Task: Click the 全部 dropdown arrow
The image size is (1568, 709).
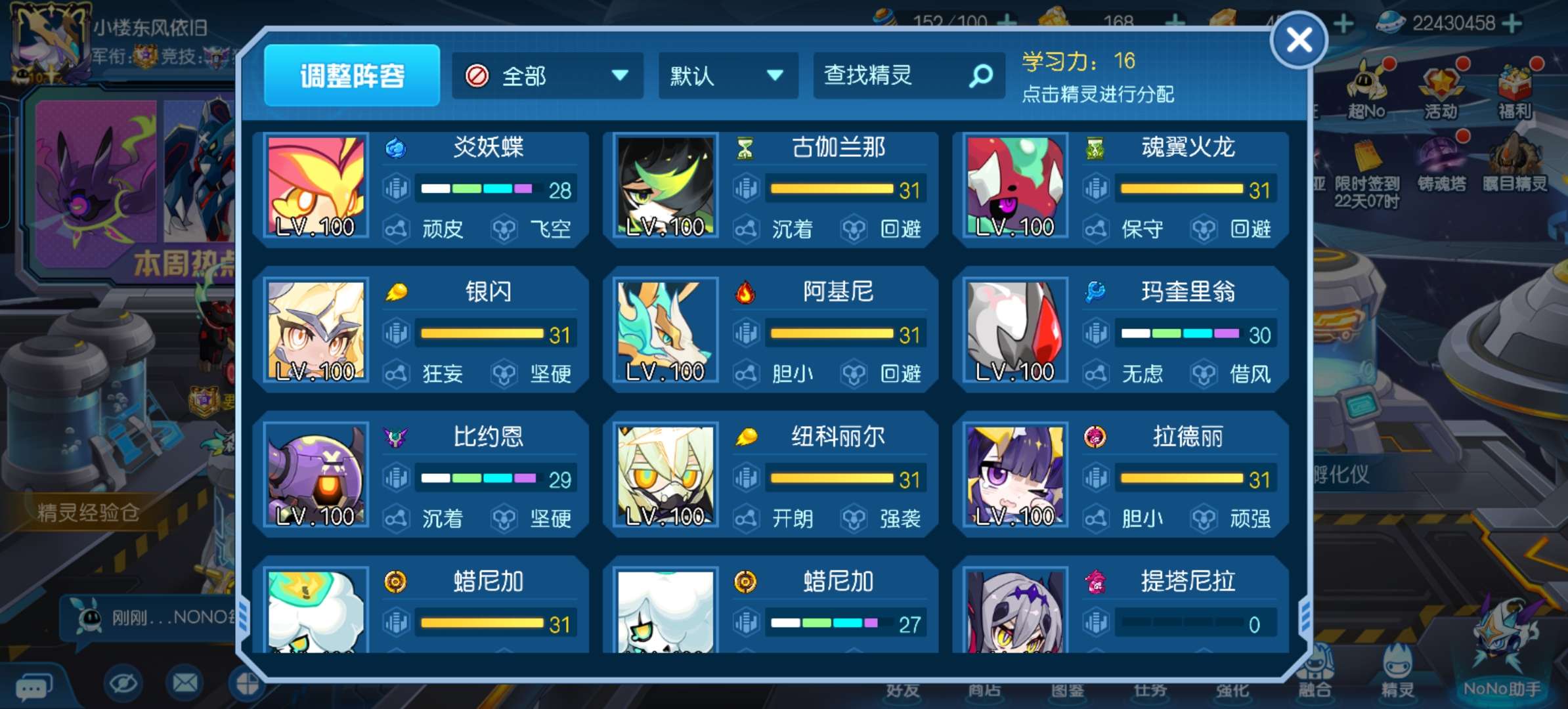Action: 619,76
